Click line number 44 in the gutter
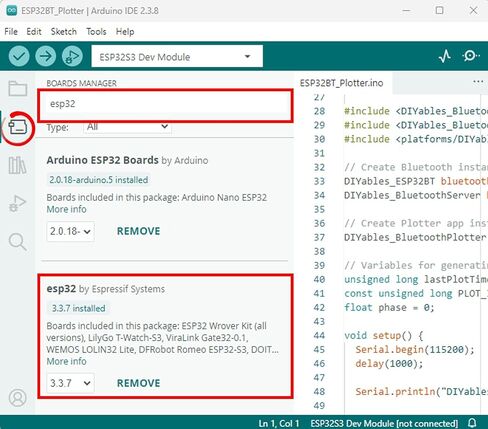 coord(319,335)
